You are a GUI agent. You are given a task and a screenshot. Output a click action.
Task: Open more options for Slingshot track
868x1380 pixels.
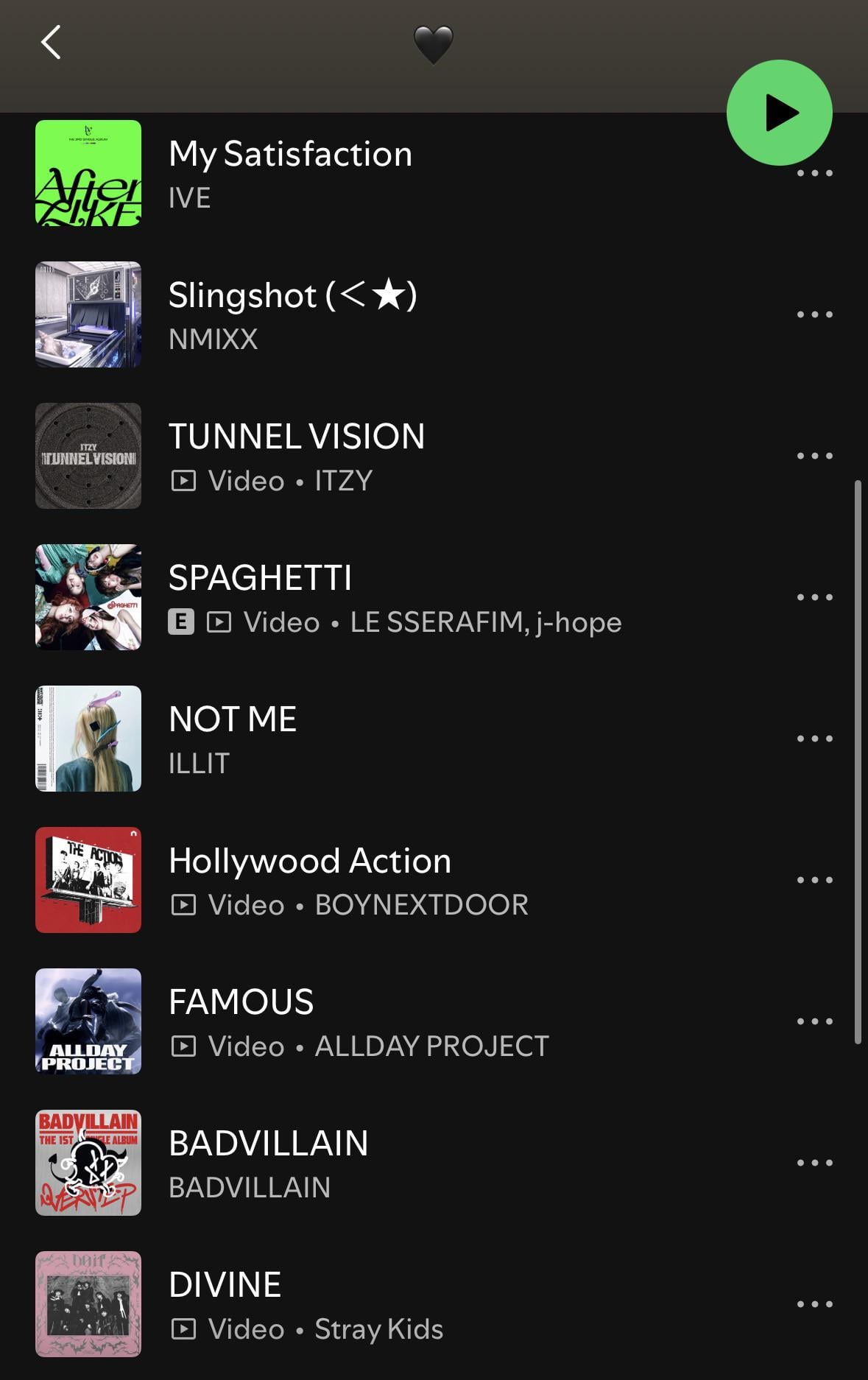point(814,314)
